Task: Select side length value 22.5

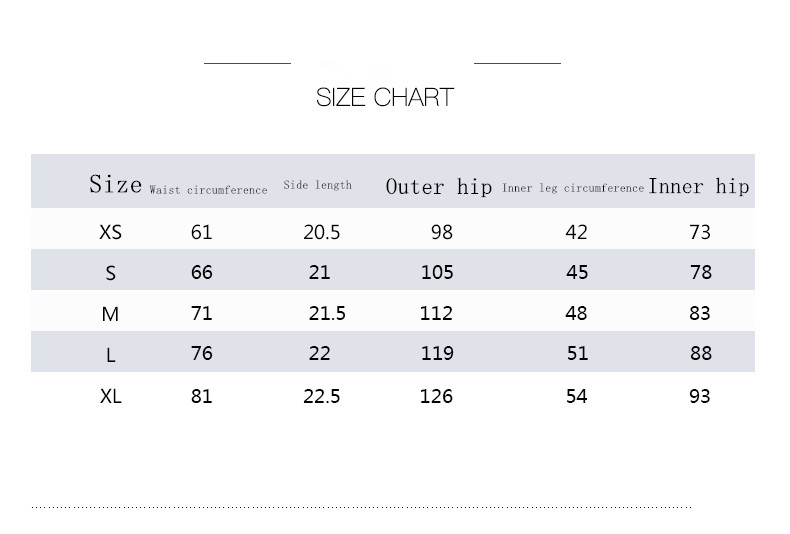Action: click(x=322, y=396)
